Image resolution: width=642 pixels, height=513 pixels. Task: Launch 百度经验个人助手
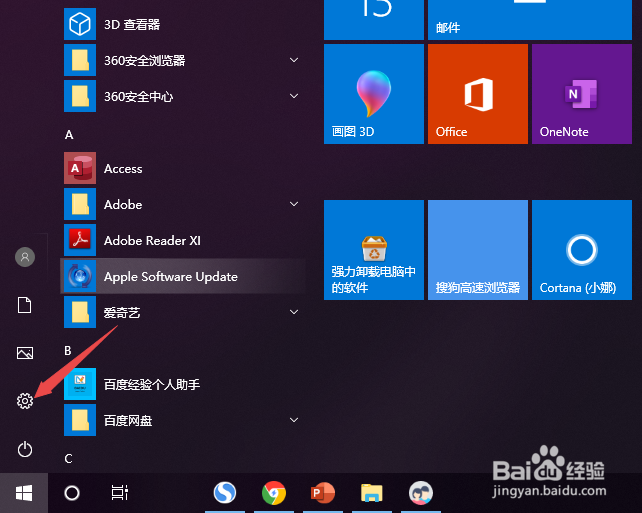183,384
